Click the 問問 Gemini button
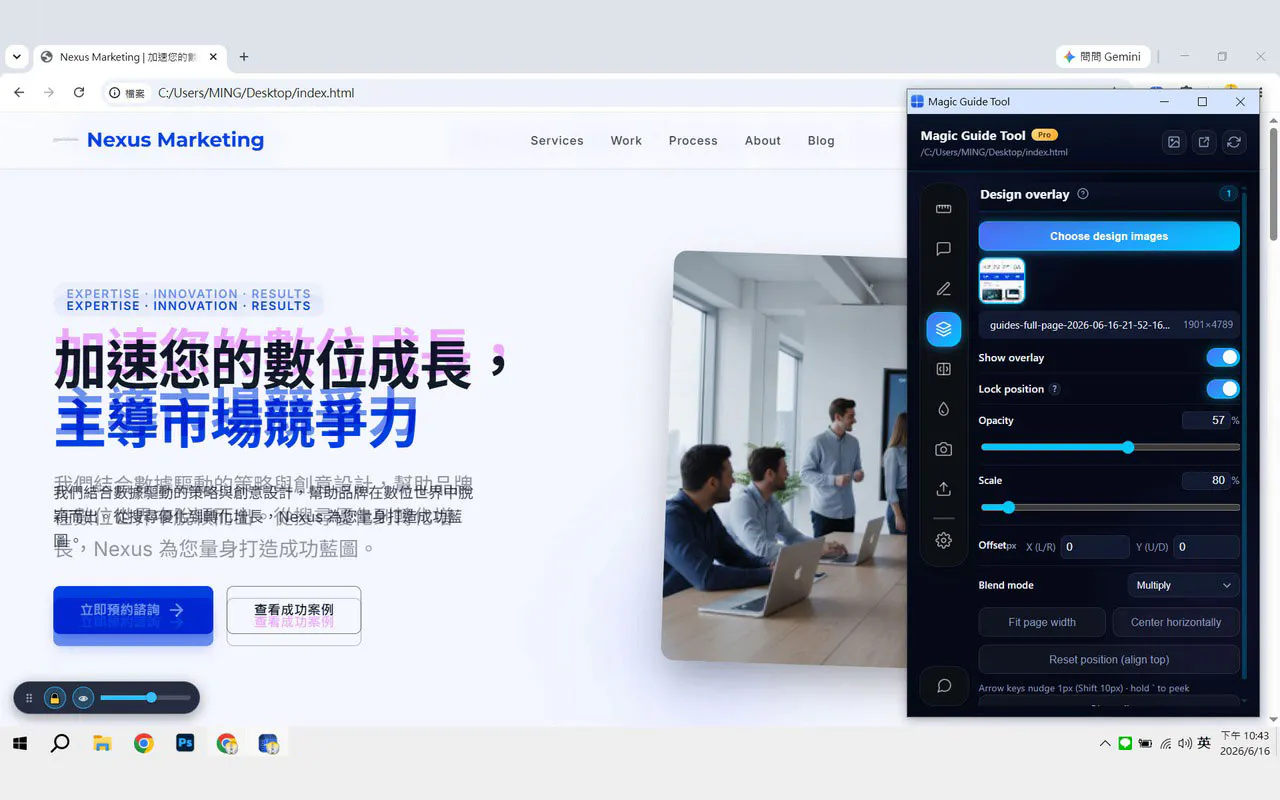 click(x=1103, y=57)
